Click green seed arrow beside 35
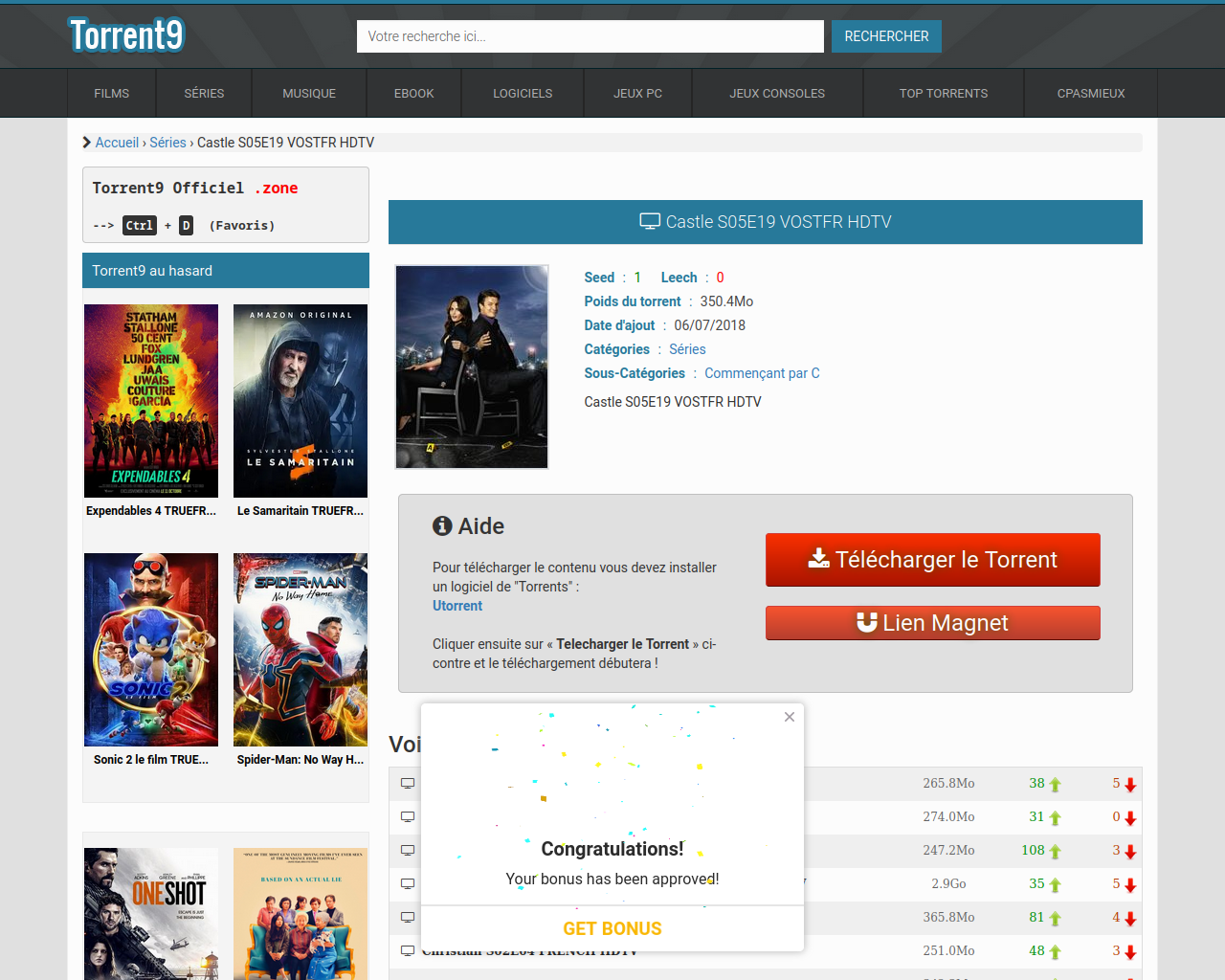Screen dimensions: 1225x980 [x=1056, y=885]
